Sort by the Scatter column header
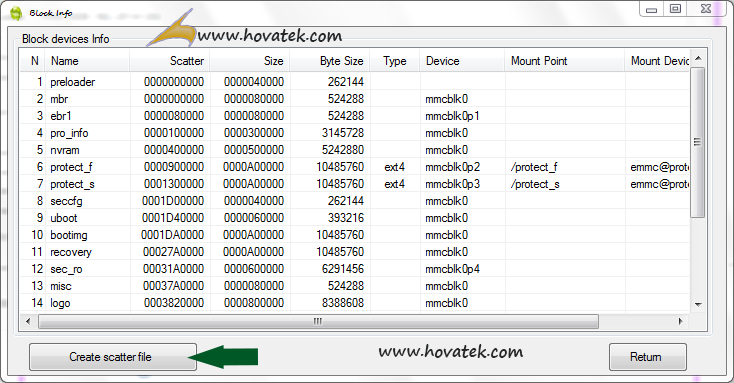The height and width of the screenshot is (383, 734). [x=169, y=61]
